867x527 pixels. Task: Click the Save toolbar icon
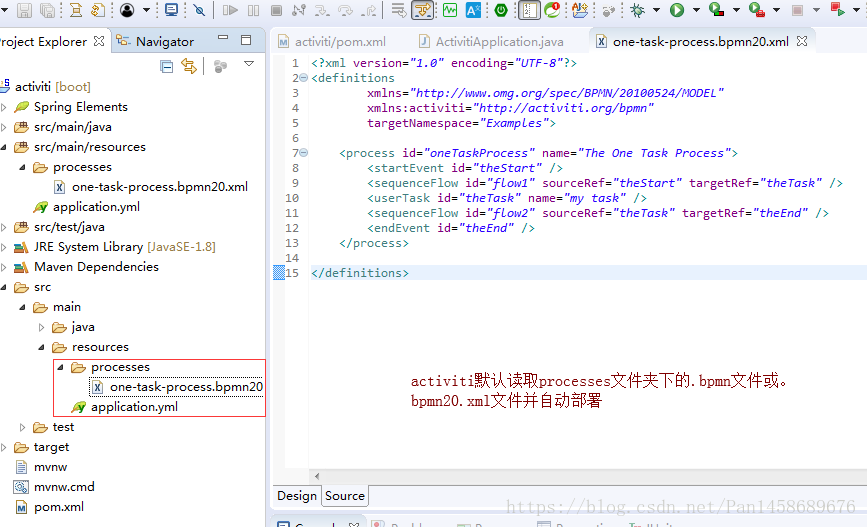[x=24, y=10]
